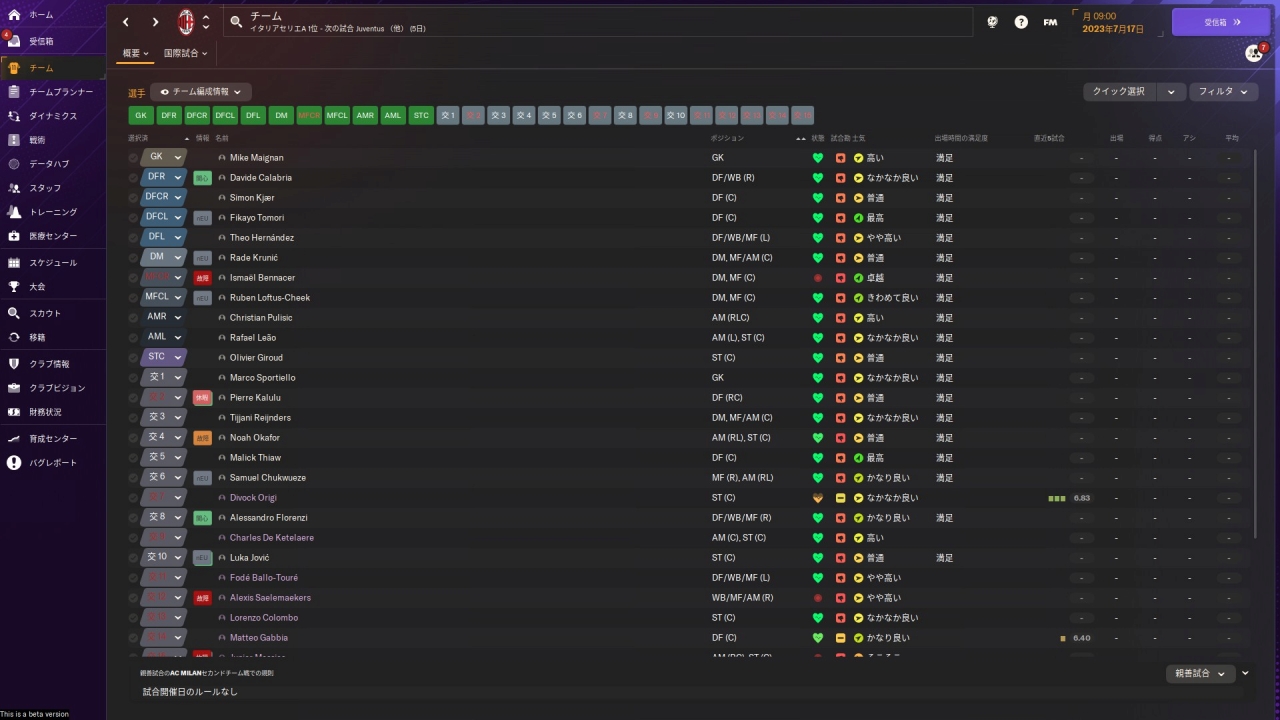Open the Scouting (スカウト) sidebar icon
This screenshot has height=720, width=1280.
(14, 313)
